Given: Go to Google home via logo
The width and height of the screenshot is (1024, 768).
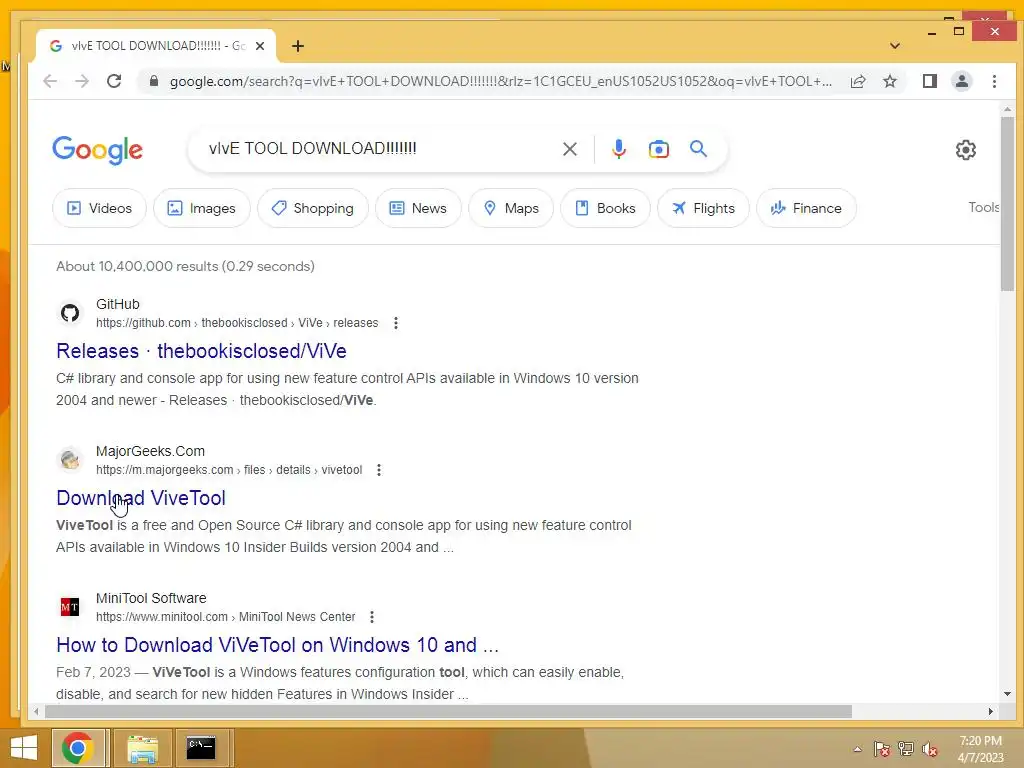Looking at the screenshot, I should 97,150.
